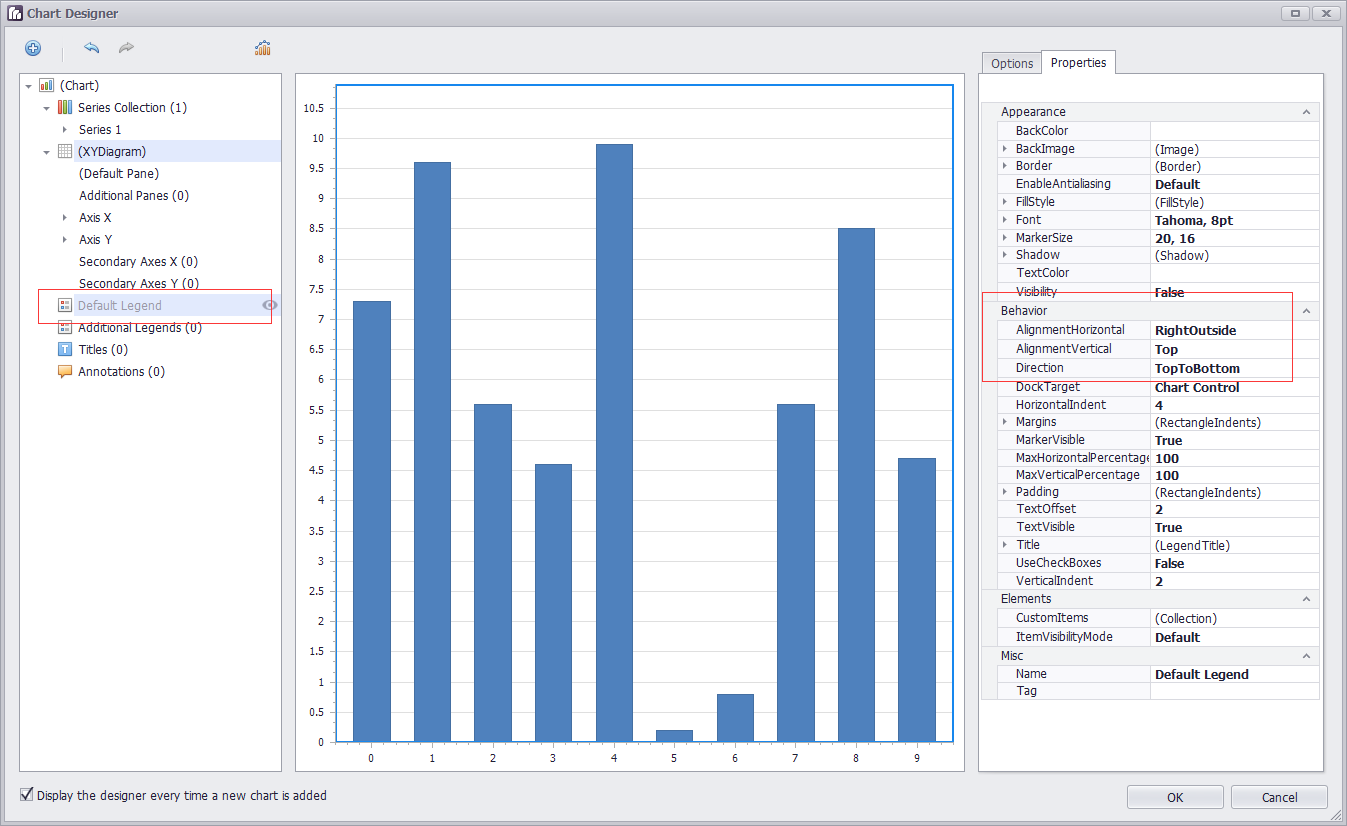The width and height of the screenshot is (1347, 826).
Task: Expand the Margins property
Action: 1005,422
